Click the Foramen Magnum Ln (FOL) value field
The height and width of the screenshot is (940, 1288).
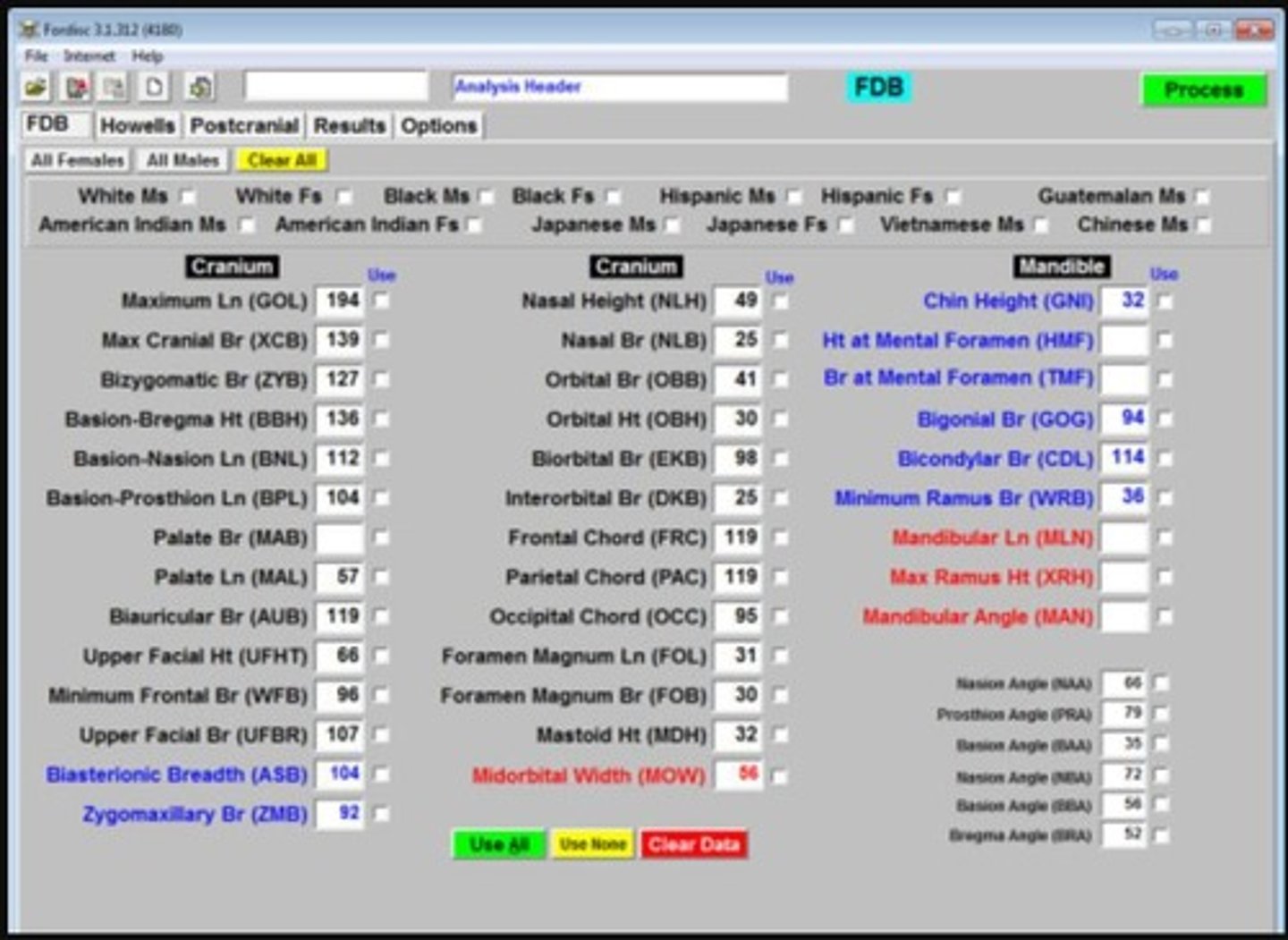738,656
